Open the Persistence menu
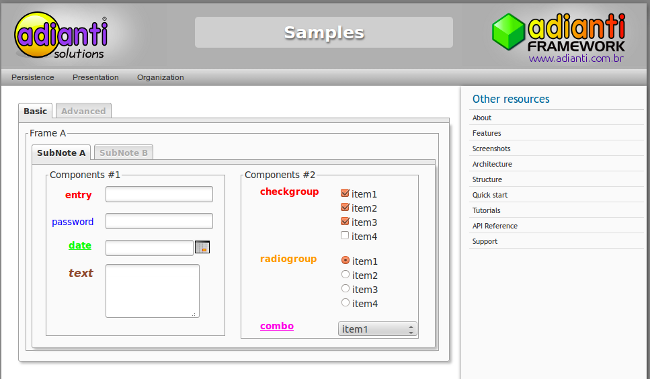This screenshot has width=650, height=379. point(33,78)
